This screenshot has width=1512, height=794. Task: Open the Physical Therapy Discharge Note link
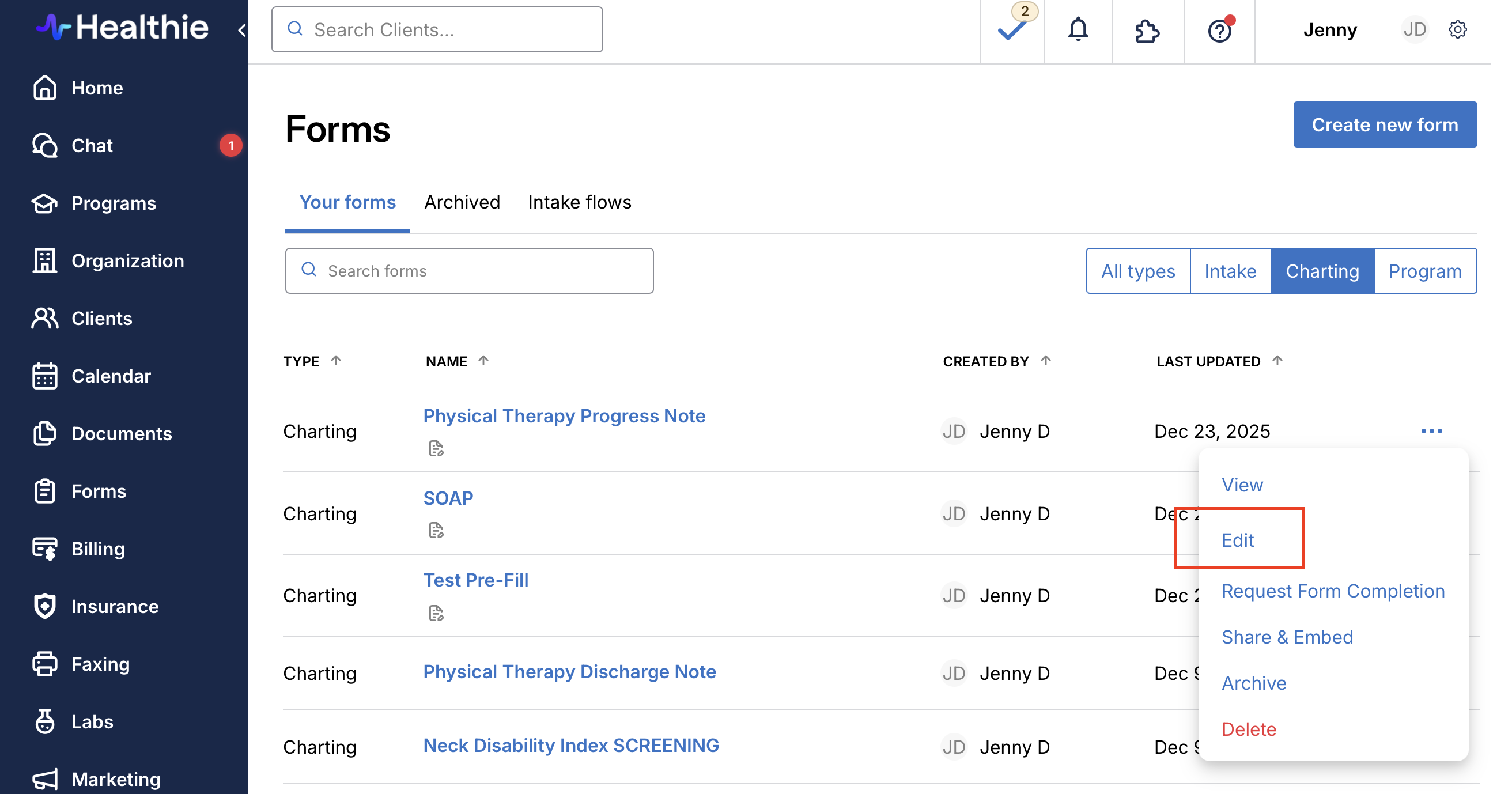(569, 672)
